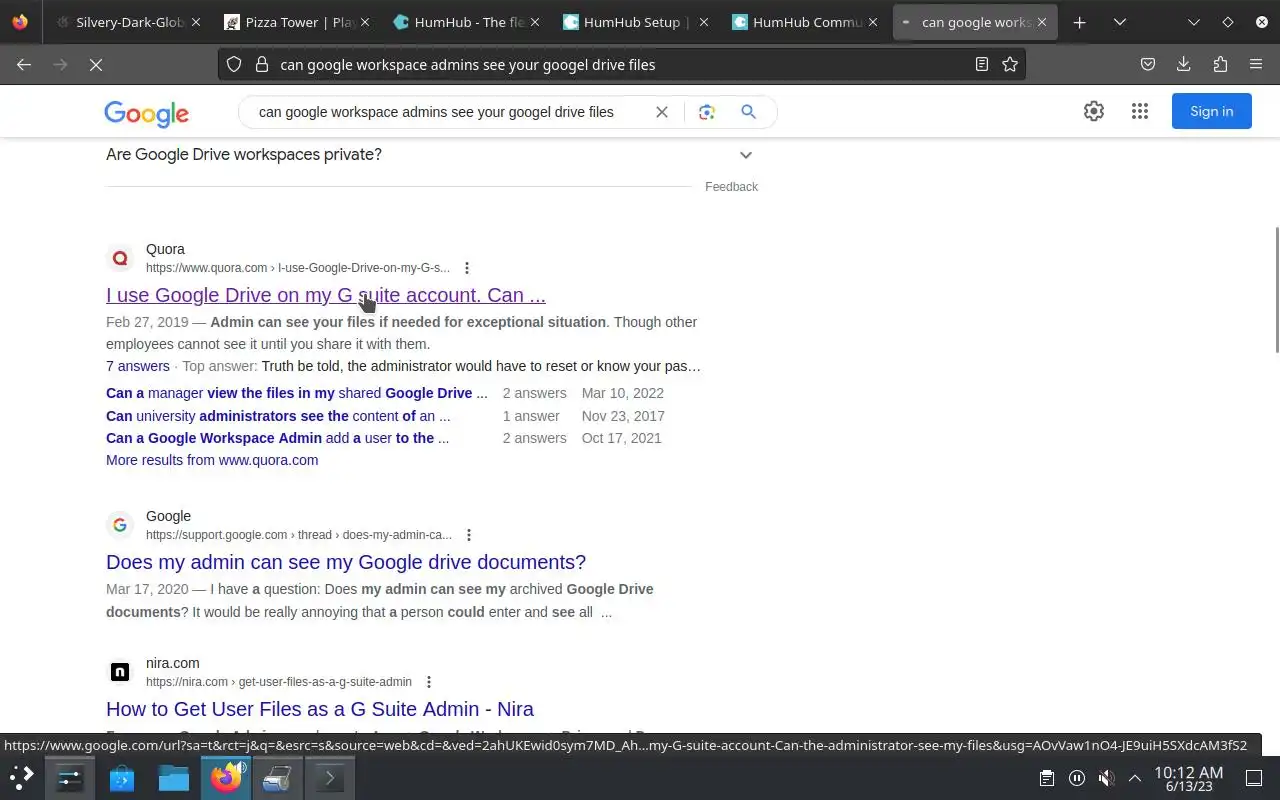Viewport: 1280px width, 800px height.
Task: Bookmark this page with star icon
Action: (x=1010, y=64)
